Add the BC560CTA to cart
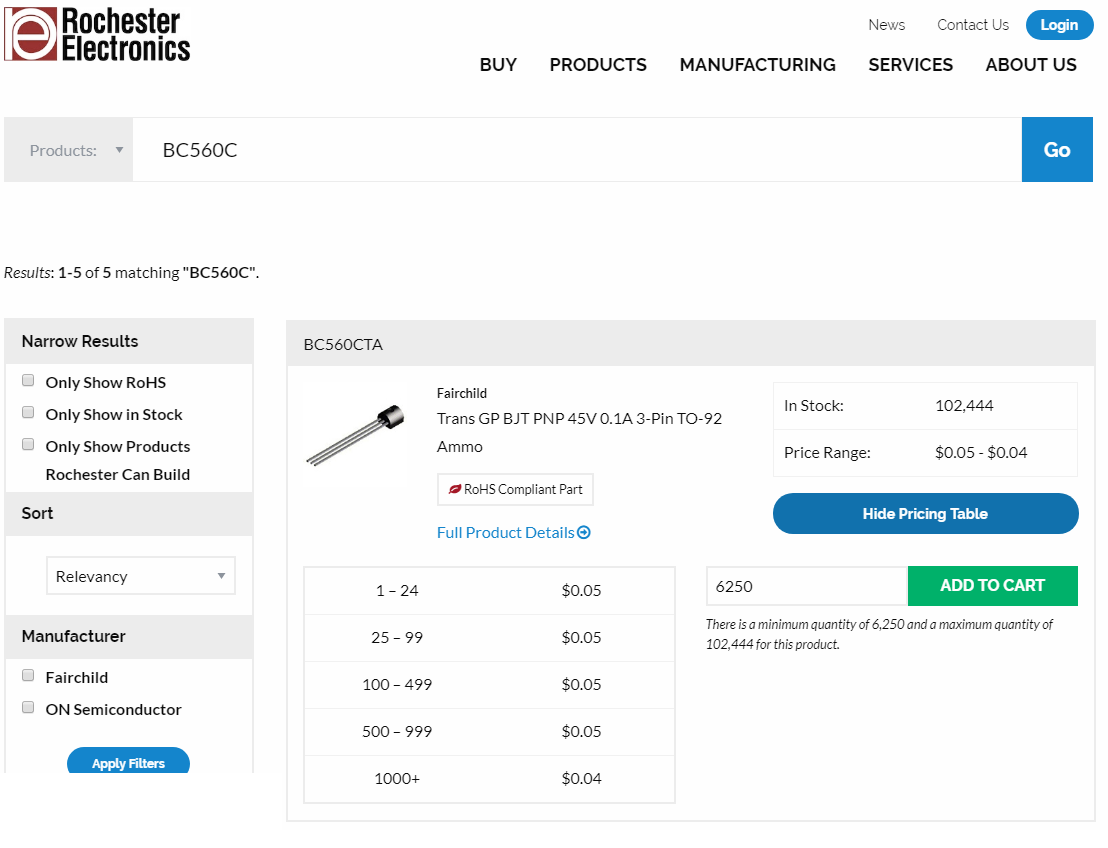This screenshot has height=848, width=1108. (993, 586)
